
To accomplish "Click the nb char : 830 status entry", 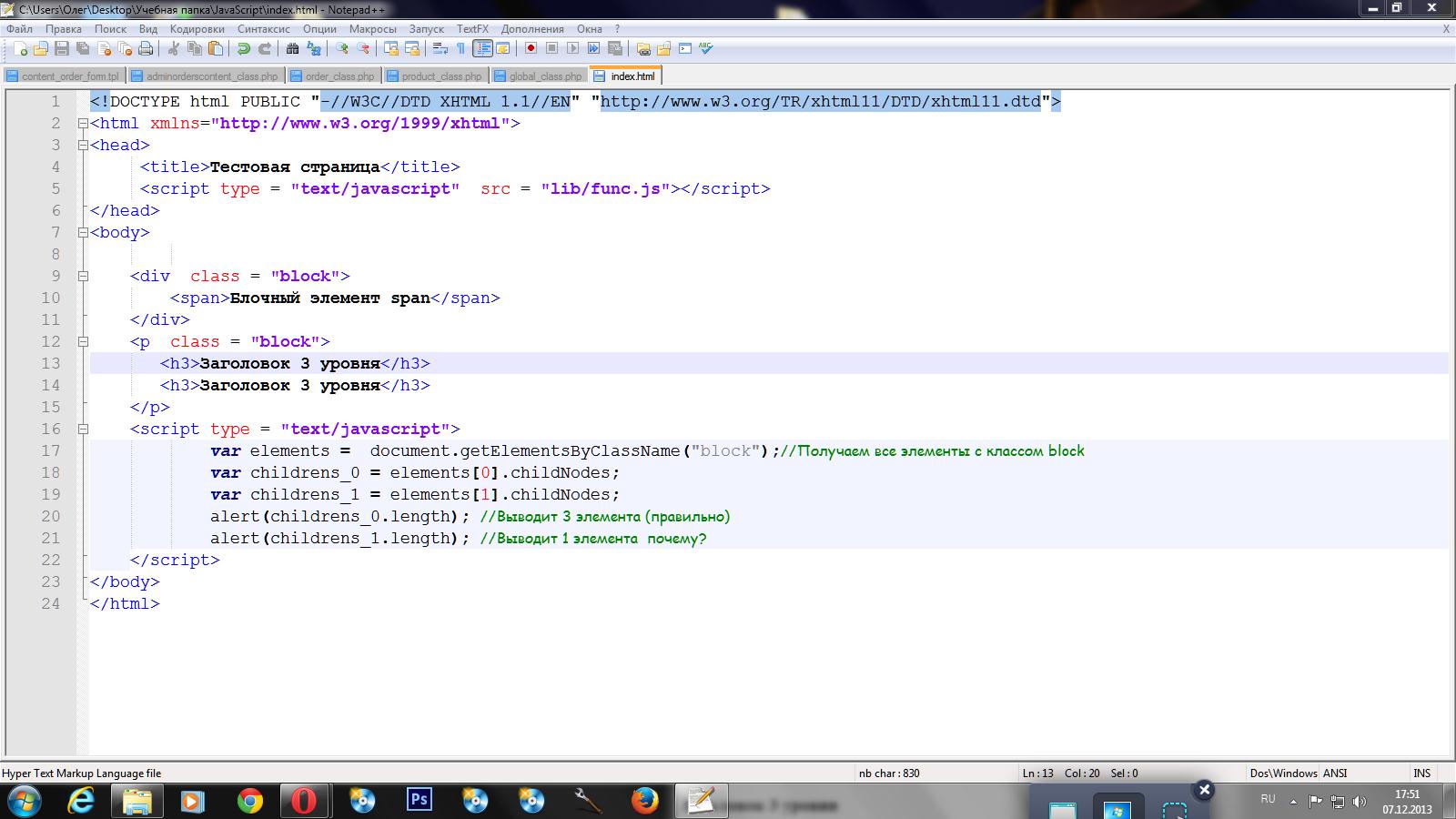I will (x=889, y=773).
